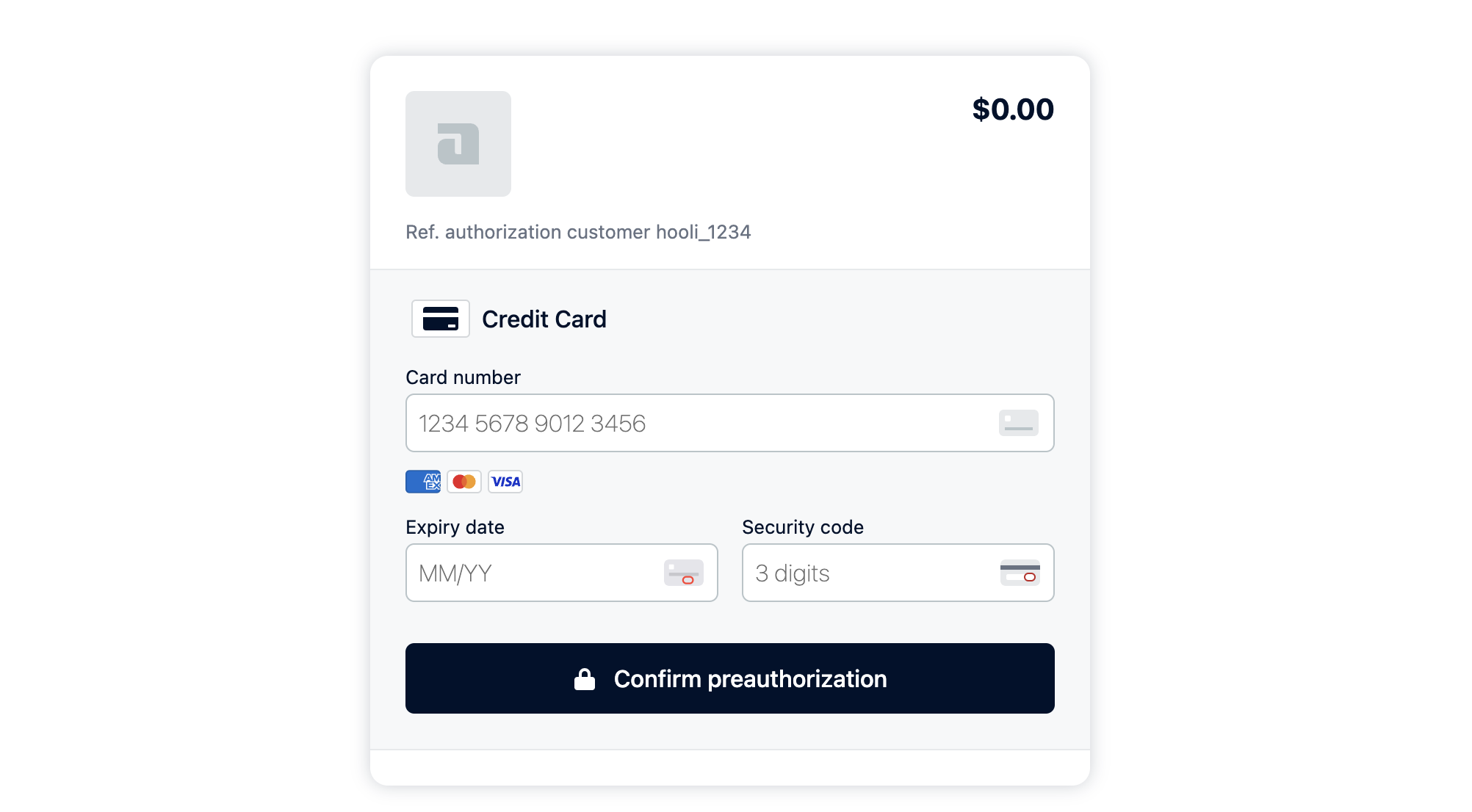Viewport: 1472px width, 812px height.
Task: Click the Ref. authorization customer hooli_1234 text
Action: (x=578, y=232)
